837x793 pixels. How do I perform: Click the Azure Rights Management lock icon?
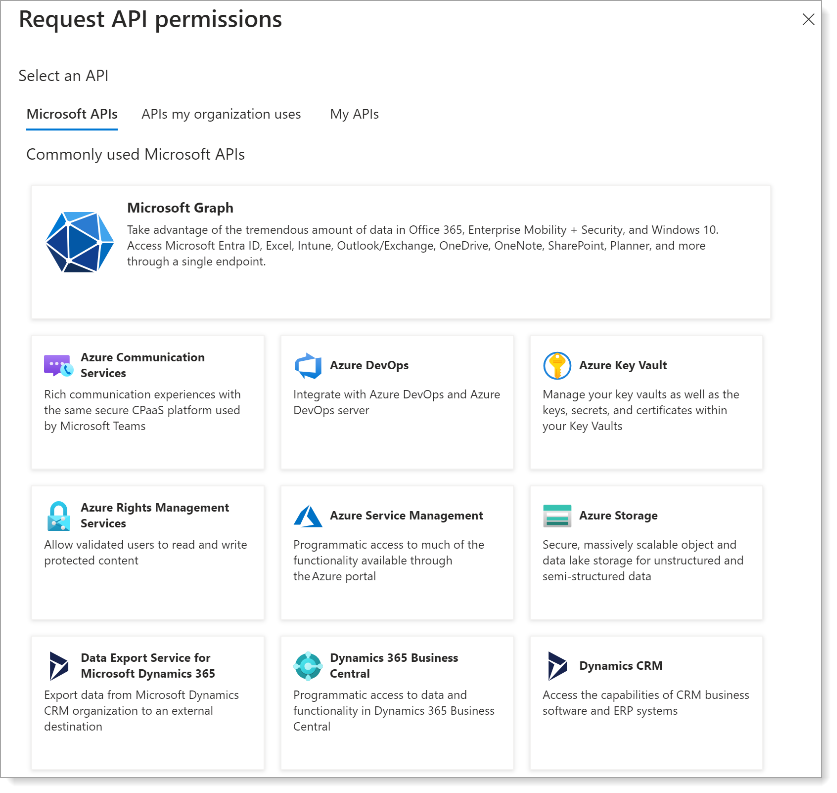click(58, 516)
